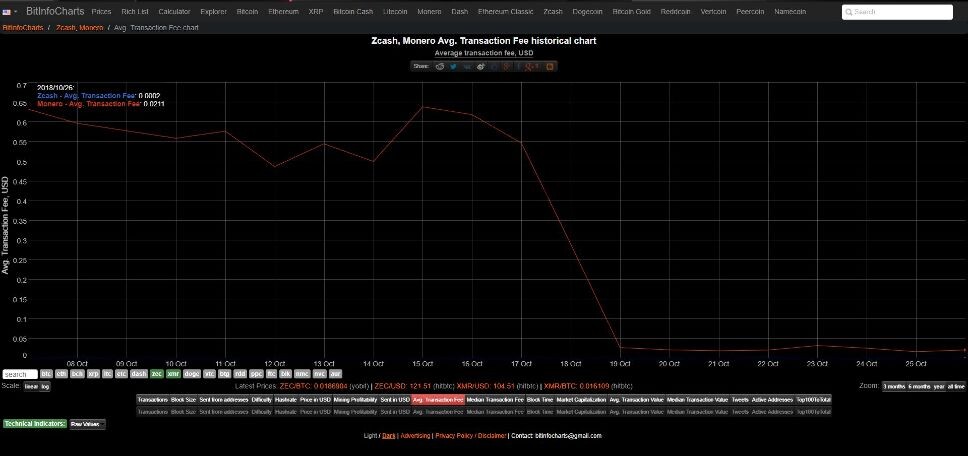Share chart via VK icon
The width and height of the screenshot is (968, 456).
tap(467, 67)
